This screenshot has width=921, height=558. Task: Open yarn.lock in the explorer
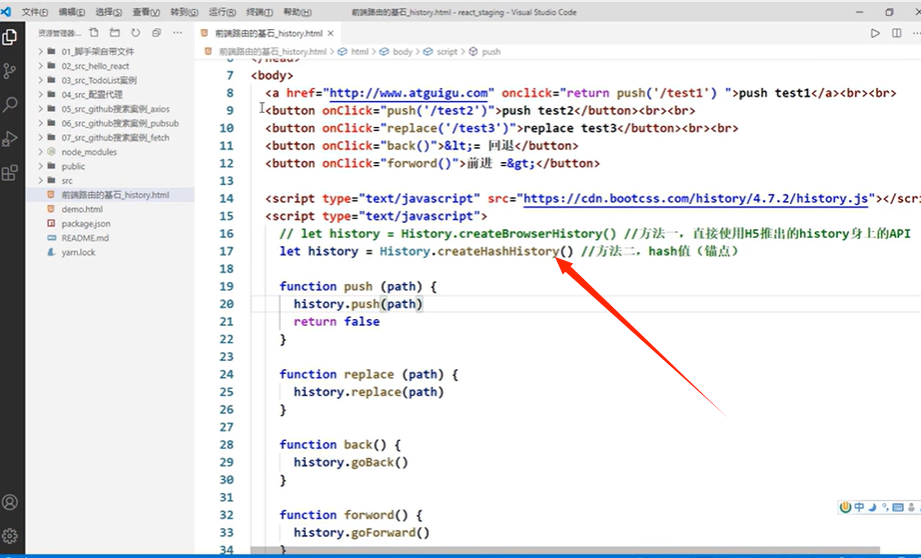click(x=78, y=253)
